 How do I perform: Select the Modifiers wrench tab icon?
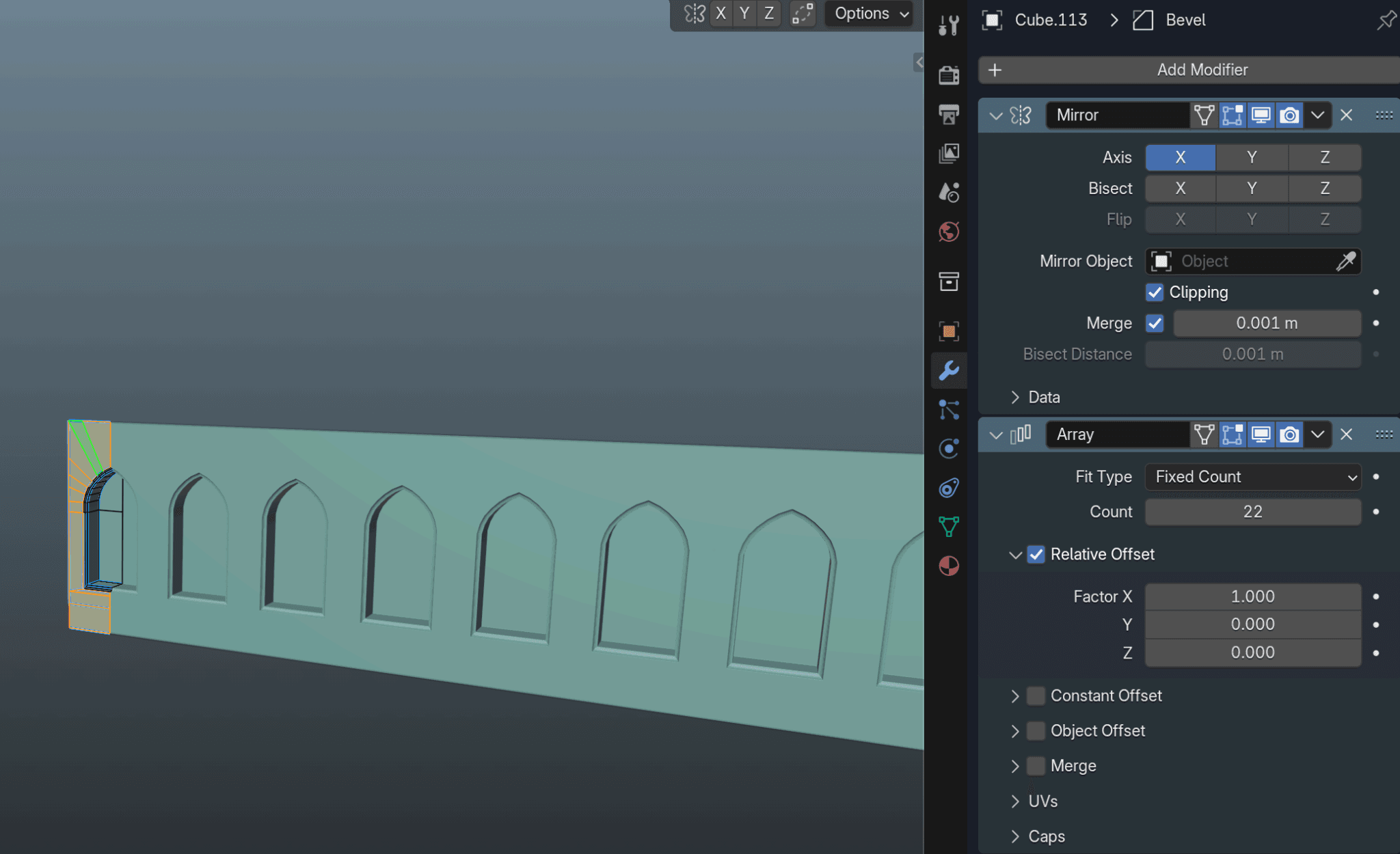pyautogui.click(x=949, y=370)
